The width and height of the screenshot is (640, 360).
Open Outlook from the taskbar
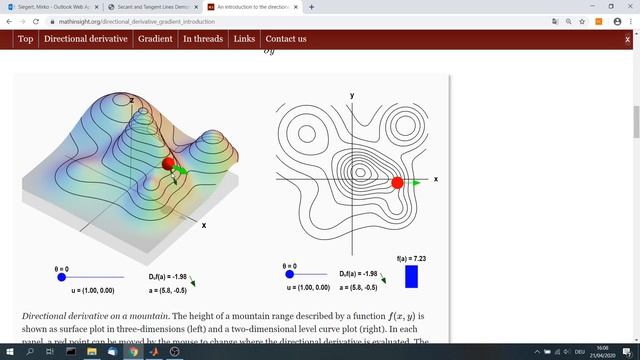click(113, 351)
